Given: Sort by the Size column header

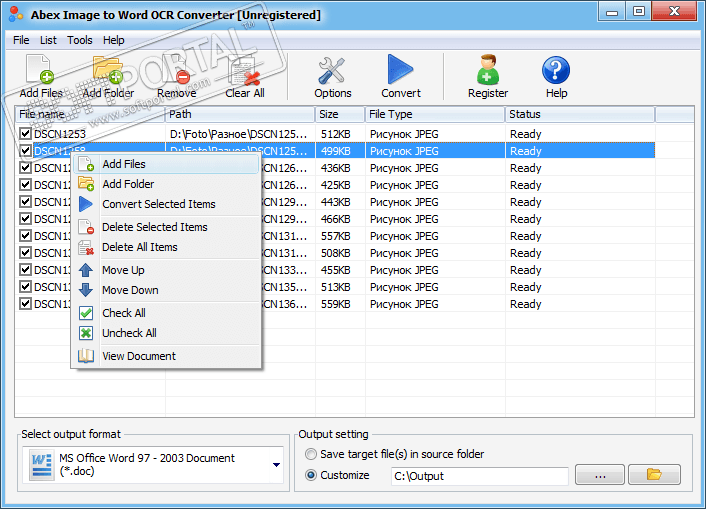Looking at the screenshot, I should pyautogui.click(x=340, y=114).
